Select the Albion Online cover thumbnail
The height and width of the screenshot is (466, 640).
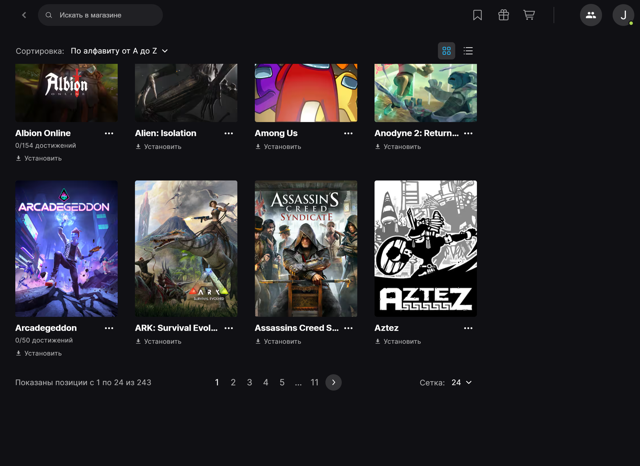coord(67,93)
